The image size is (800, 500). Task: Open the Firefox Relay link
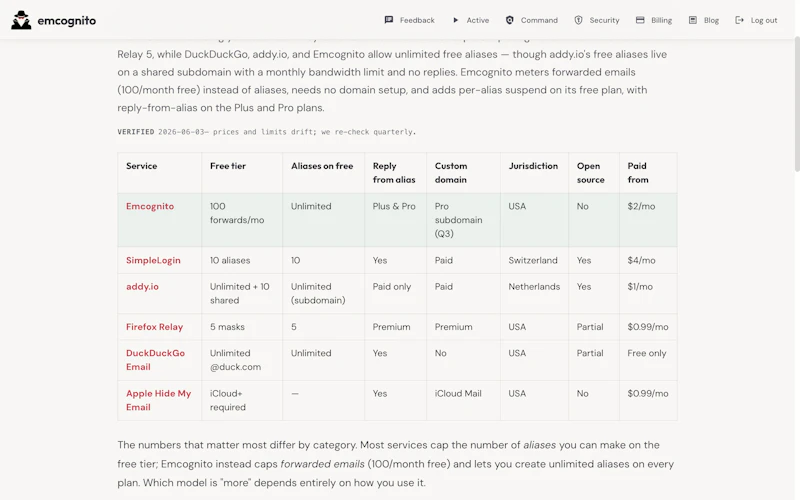coord(154,327)
